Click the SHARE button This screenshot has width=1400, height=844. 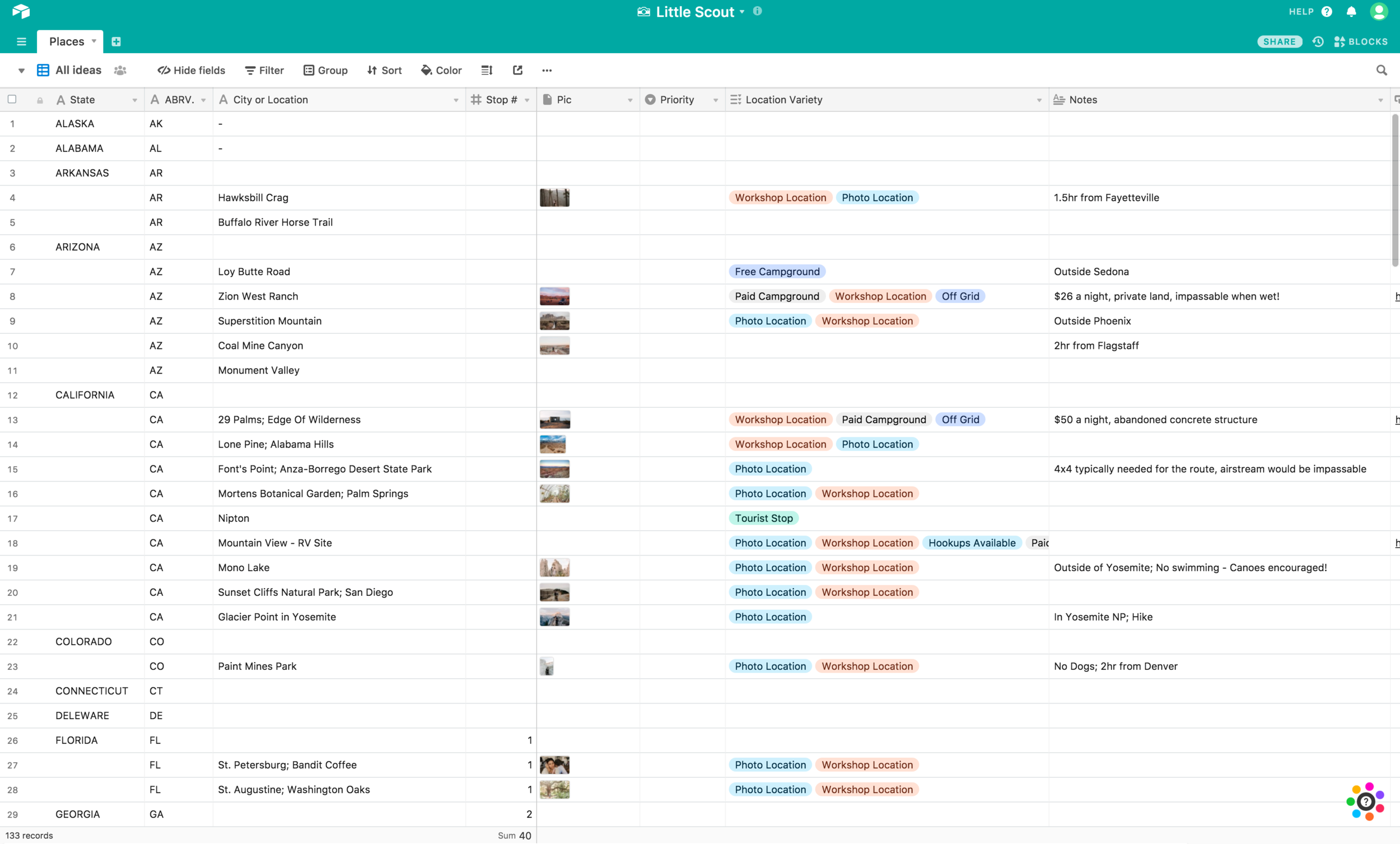coord(1279,41)
